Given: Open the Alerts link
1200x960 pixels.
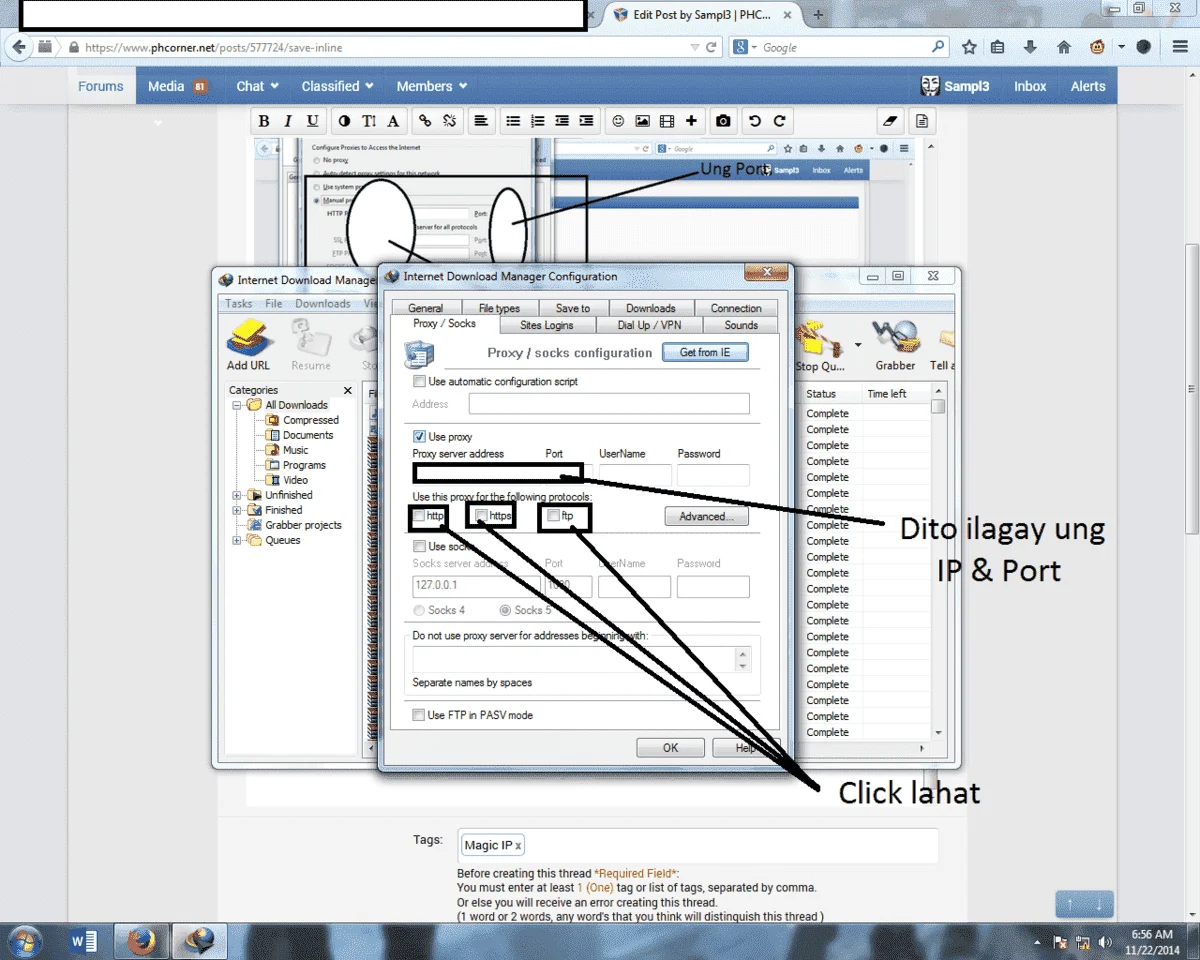Looking at the screenshot, I should 1088,86.
